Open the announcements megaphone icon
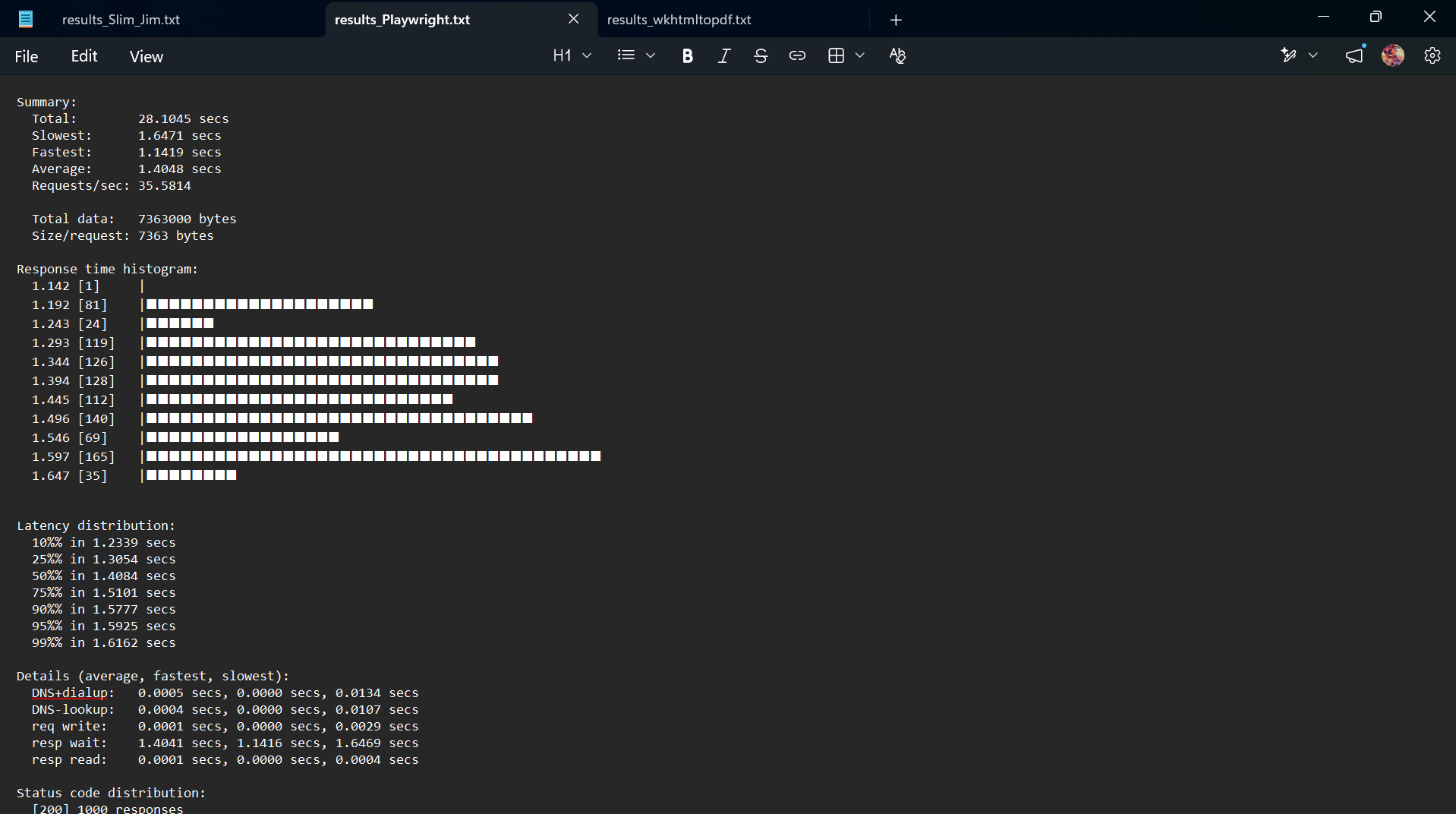 tap(1355, 55)
